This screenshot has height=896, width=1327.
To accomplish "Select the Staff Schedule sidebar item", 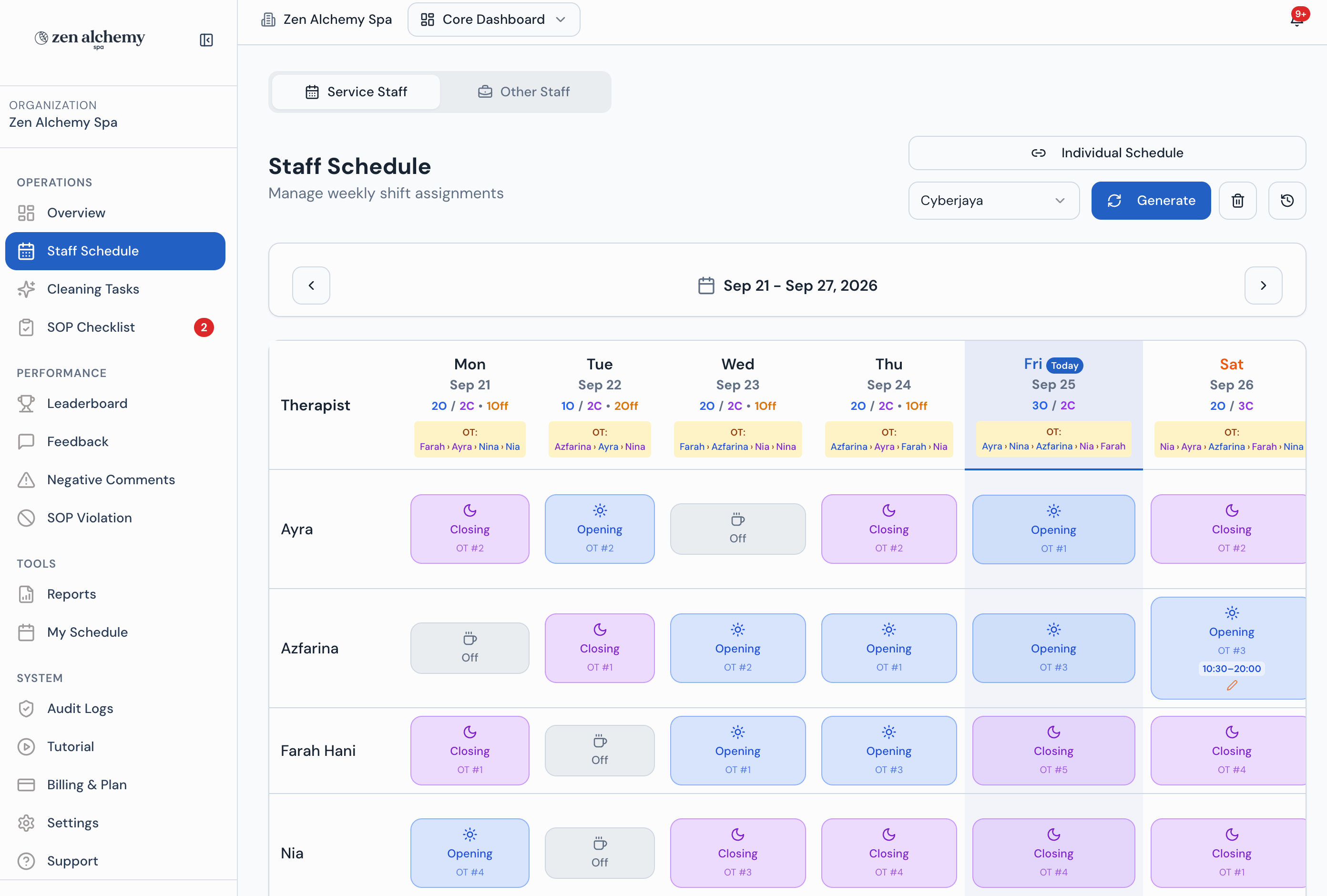I will click(115, 251).
